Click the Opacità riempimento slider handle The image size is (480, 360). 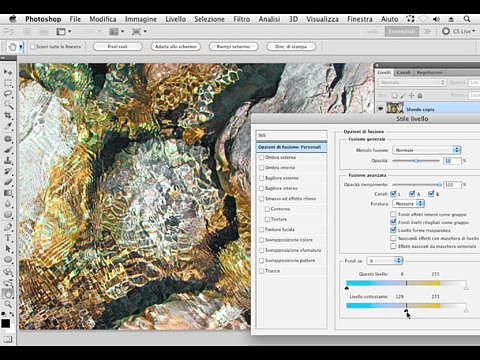pos(439,184)
